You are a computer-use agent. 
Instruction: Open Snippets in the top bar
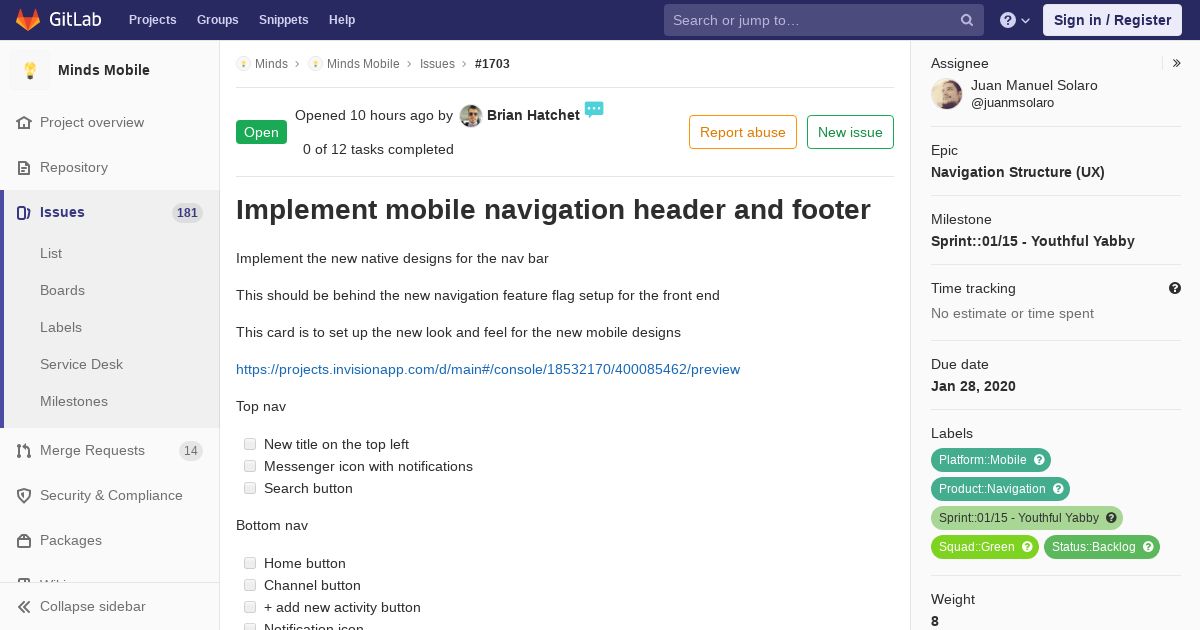click(x=283, y=20)
